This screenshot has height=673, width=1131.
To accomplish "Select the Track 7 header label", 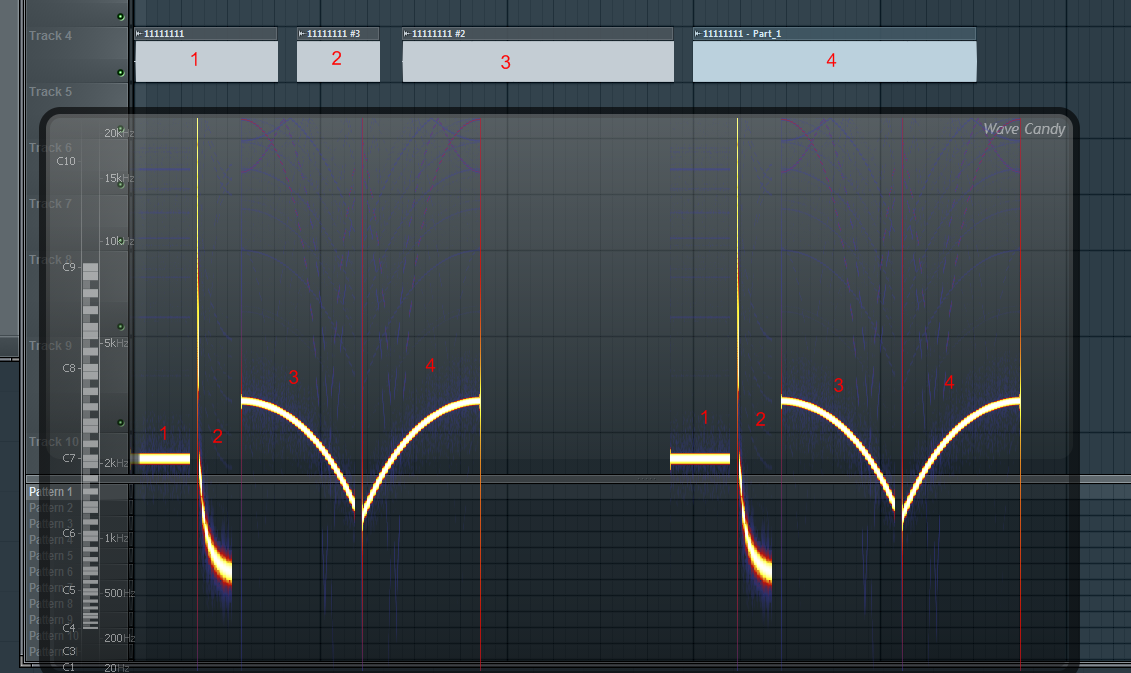I will 50,204.
